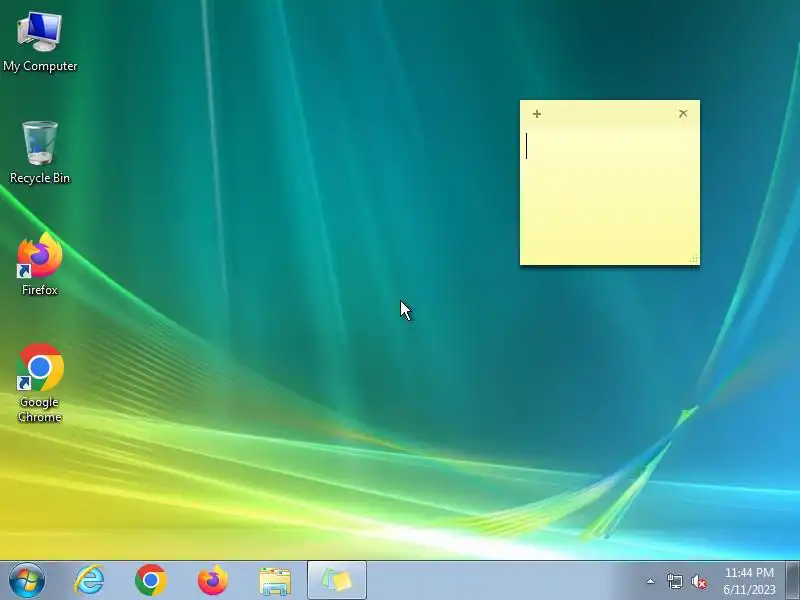Viewport: 800px width, 600px height.
Task: Grab the sticky note resize grip corner
Action: pyautogui.click(x=693, y=259)
